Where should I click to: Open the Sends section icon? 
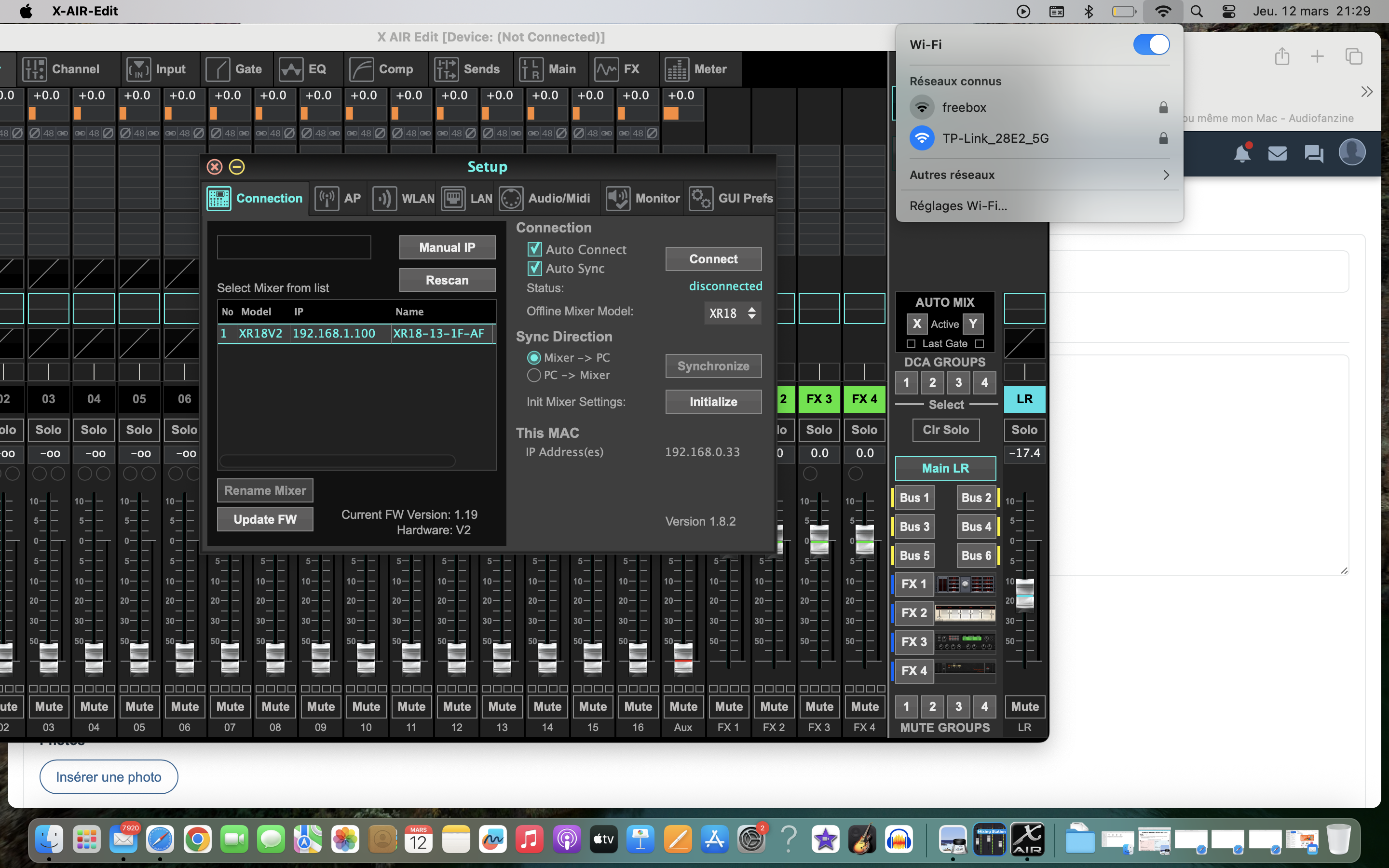(x=447, y=69)
